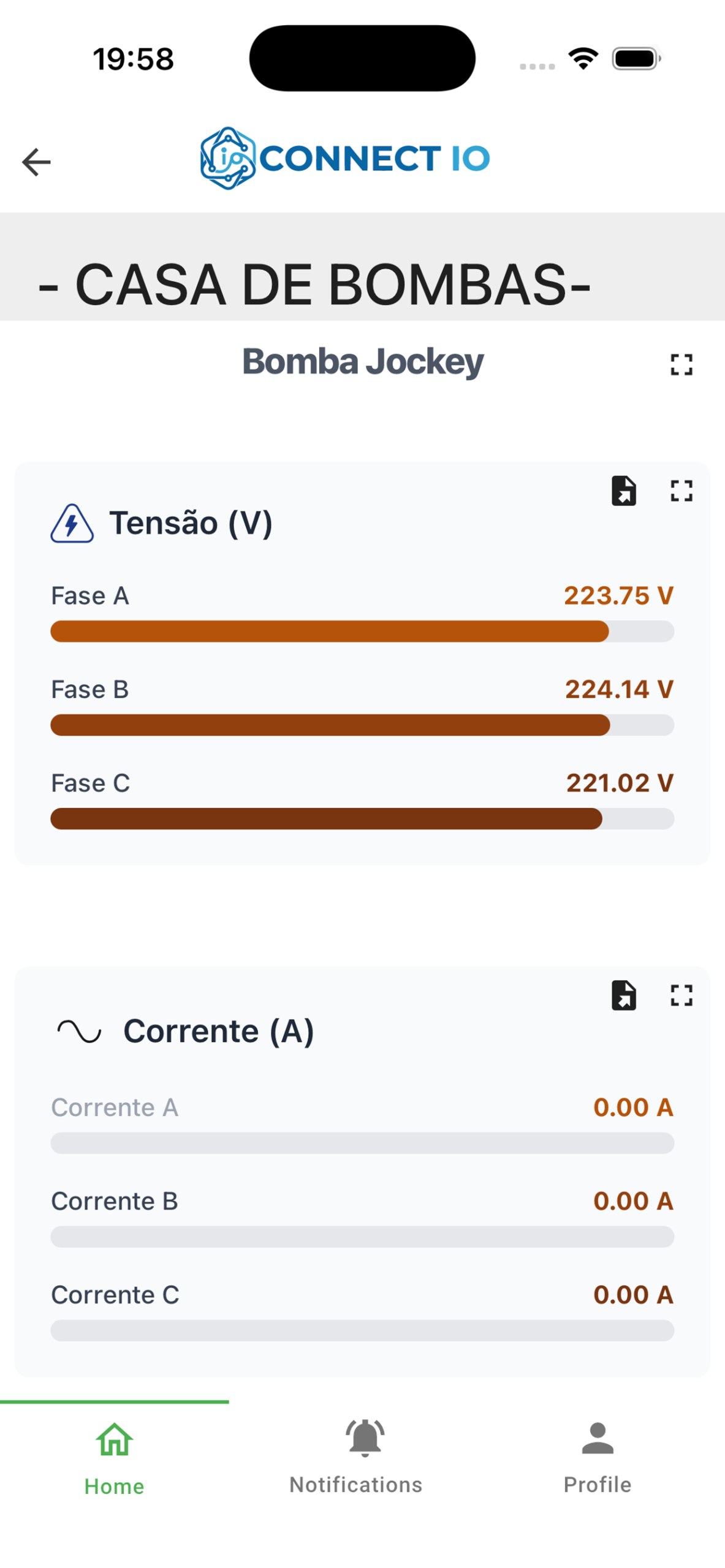Click the Connect IO logo
The width and height of the screenshot is (725, 1568).
(345, 159)
